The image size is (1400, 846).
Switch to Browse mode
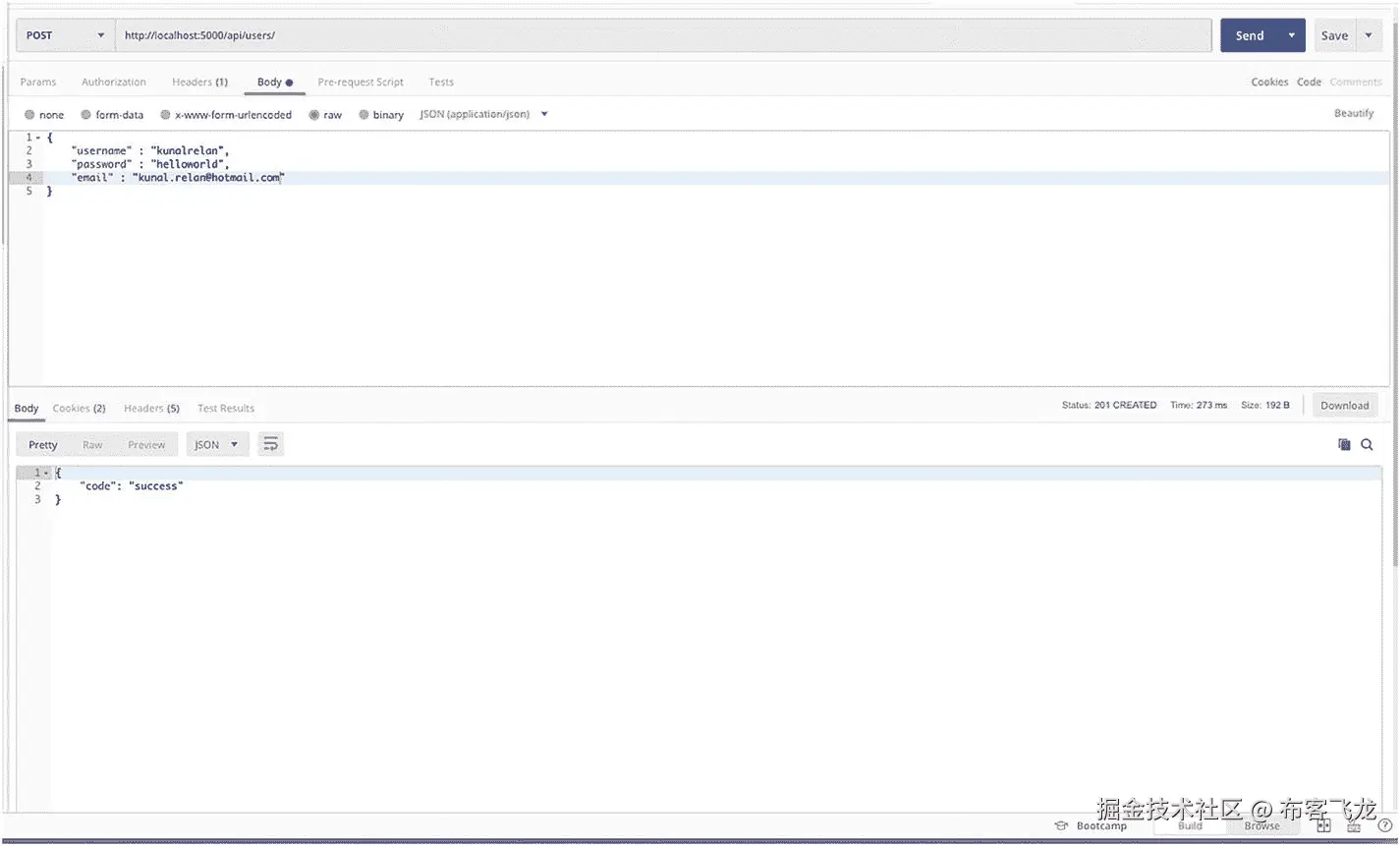(x=1262, y=826)
